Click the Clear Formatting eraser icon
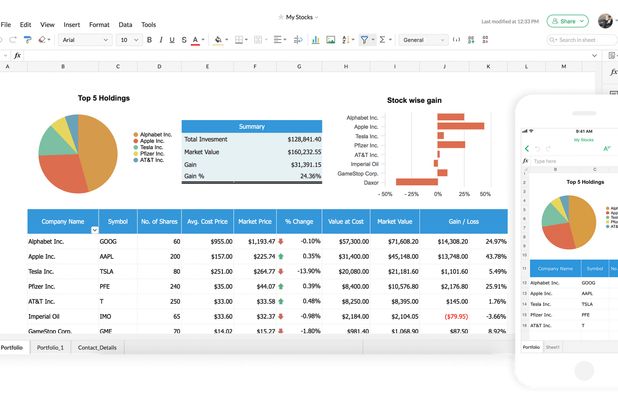The height and width of the screenshot is (394, 618). pyautogui.click(x=42, y=40)
